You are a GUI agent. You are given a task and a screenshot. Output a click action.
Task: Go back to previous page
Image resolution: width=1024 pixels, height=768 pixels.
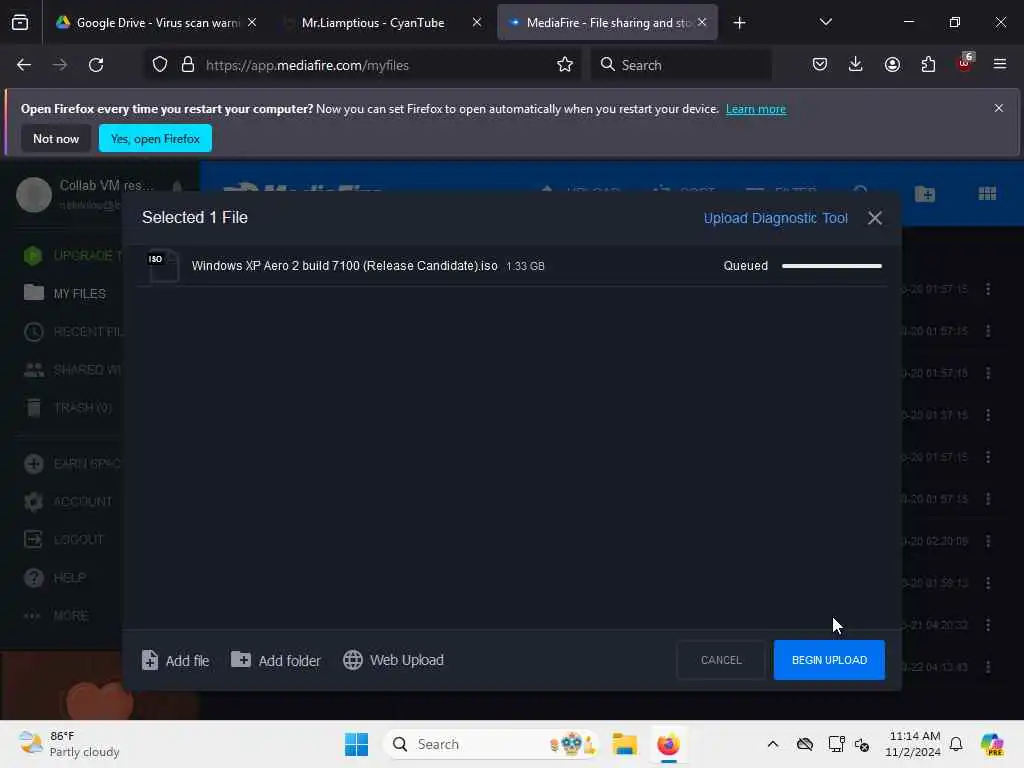pyautogui.click(x=24, y=65)
